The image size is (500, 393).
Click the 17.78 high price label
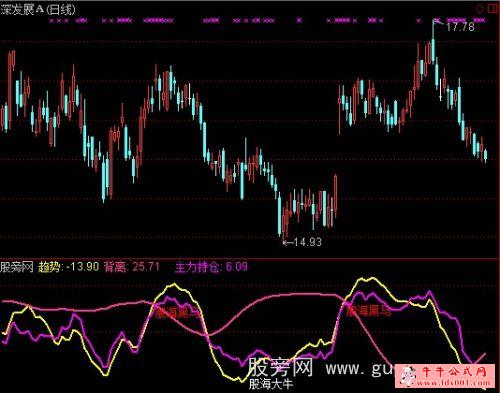click(x=460, y=27)
